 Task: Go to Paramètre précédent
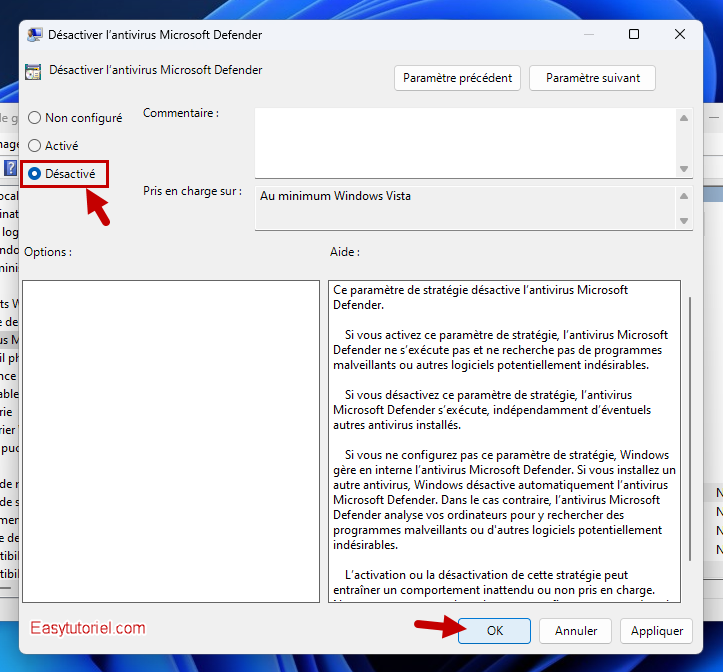(457, 78)
